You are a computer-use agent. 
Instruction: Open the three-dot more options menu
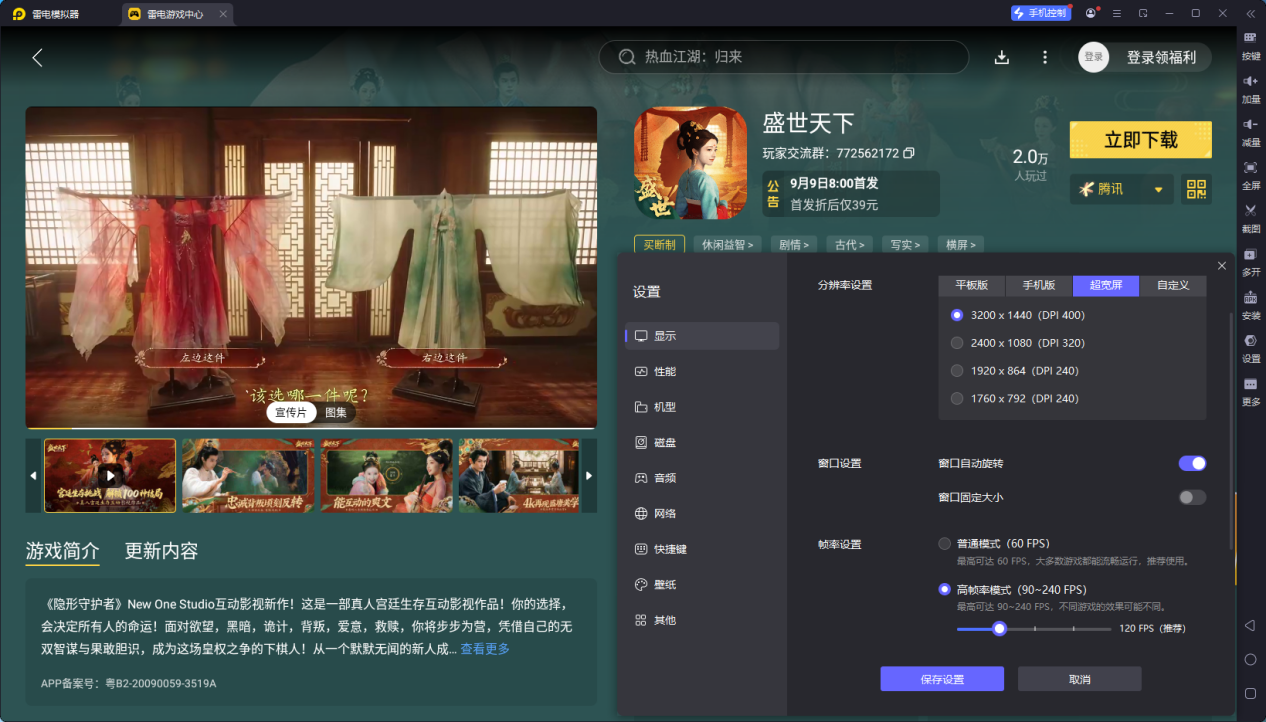1045,57
